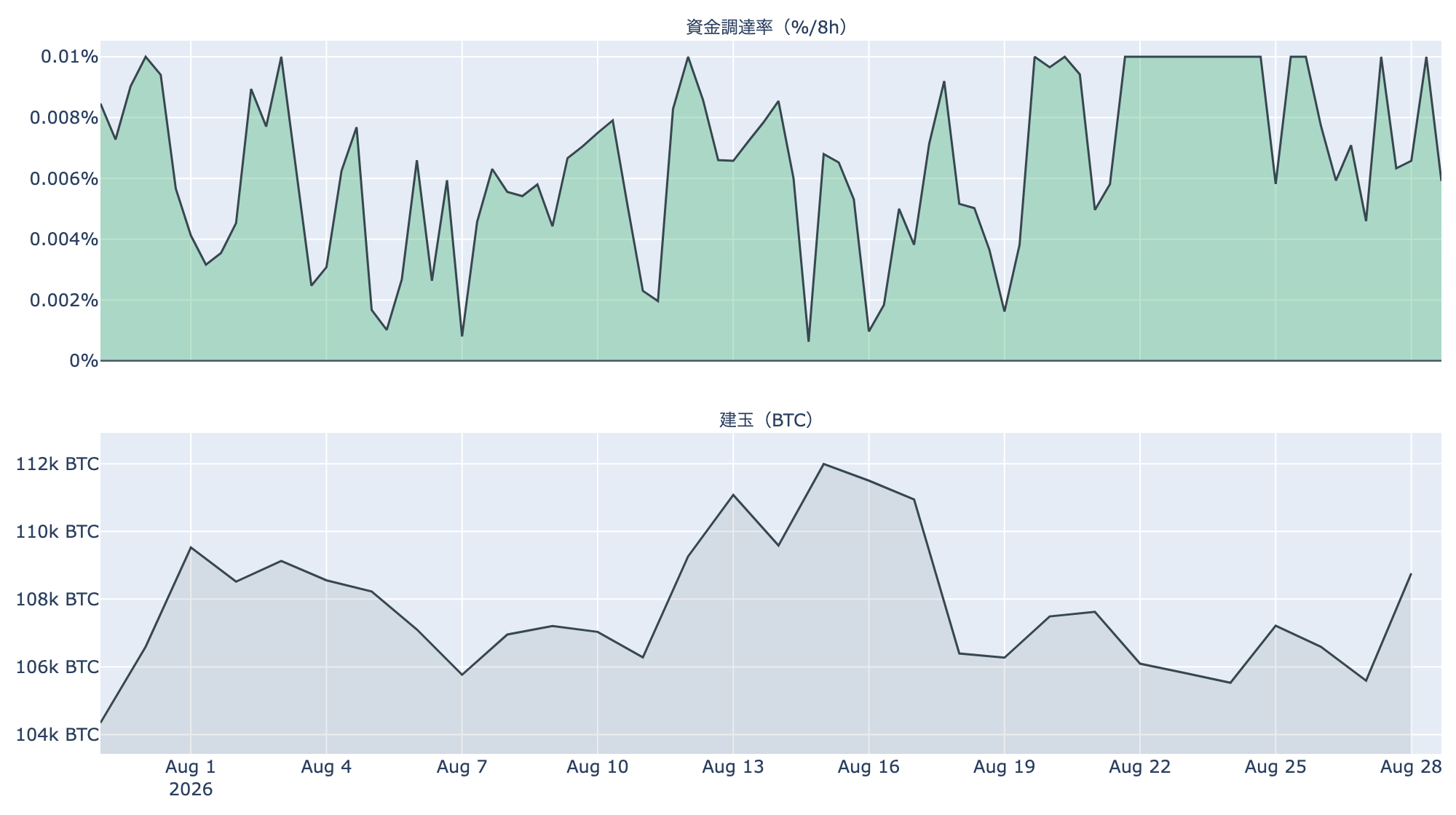
Task: Click the 112k BTC axis label
Action: click(x=58, y=464)
